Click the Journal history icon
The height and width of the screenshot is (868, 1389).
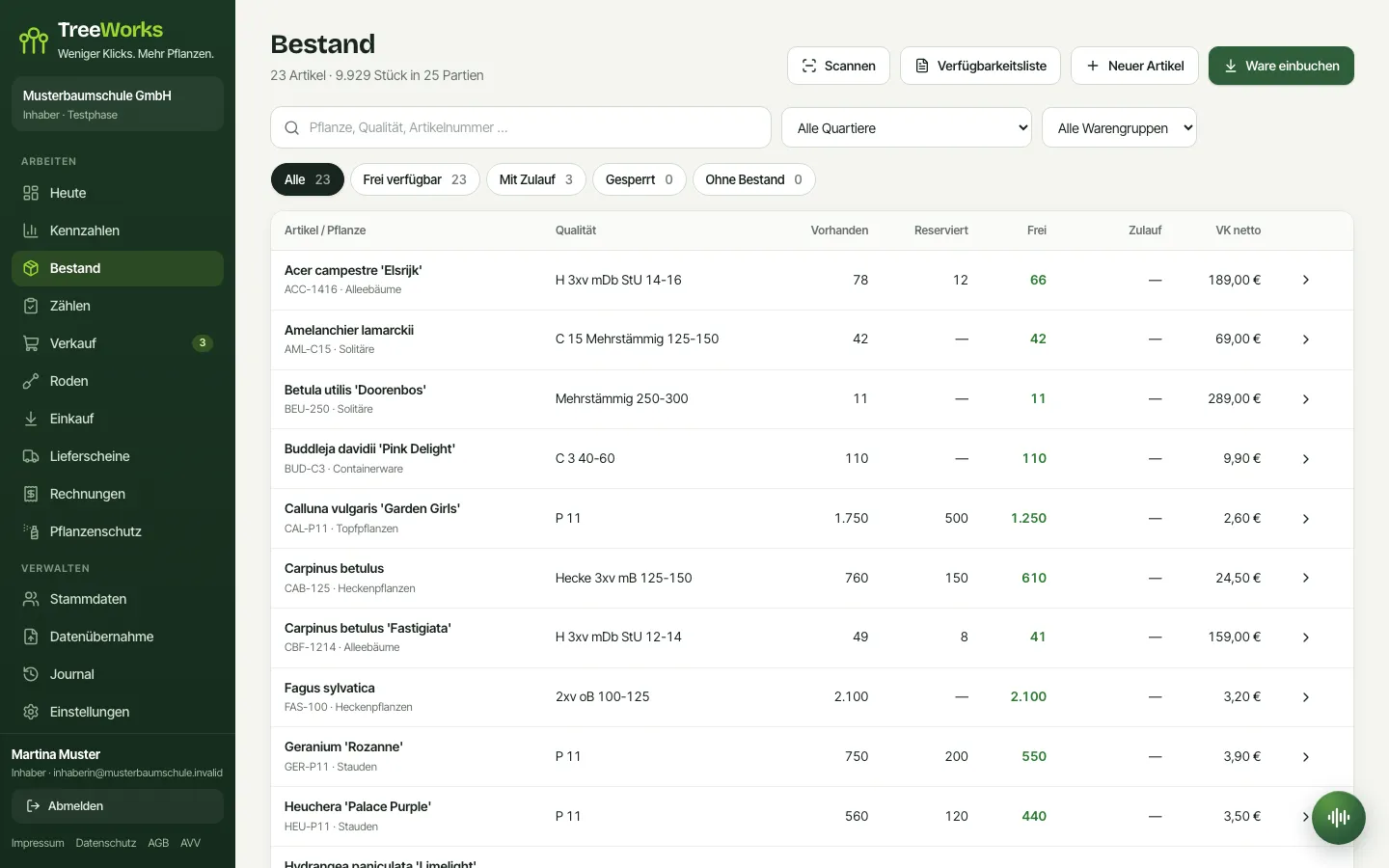click(31, 674)
